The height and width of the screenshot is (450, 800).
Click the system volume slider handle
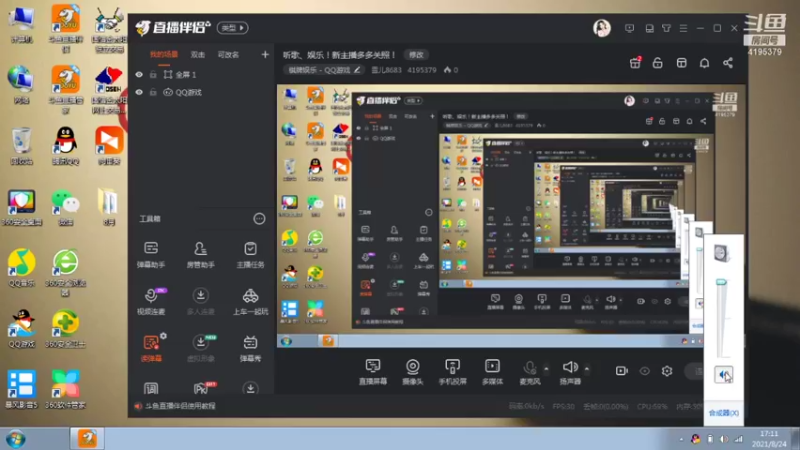tap(721, 282)
